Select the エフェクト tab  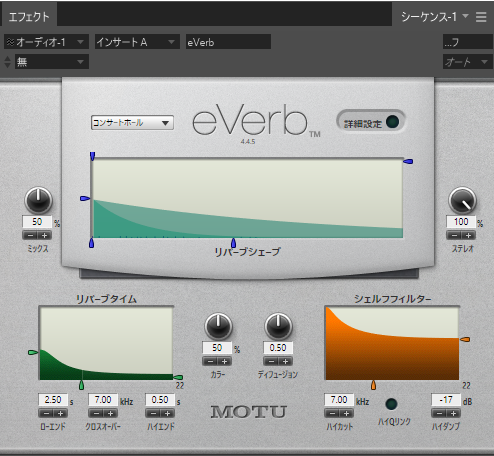[x=29, y=16]
